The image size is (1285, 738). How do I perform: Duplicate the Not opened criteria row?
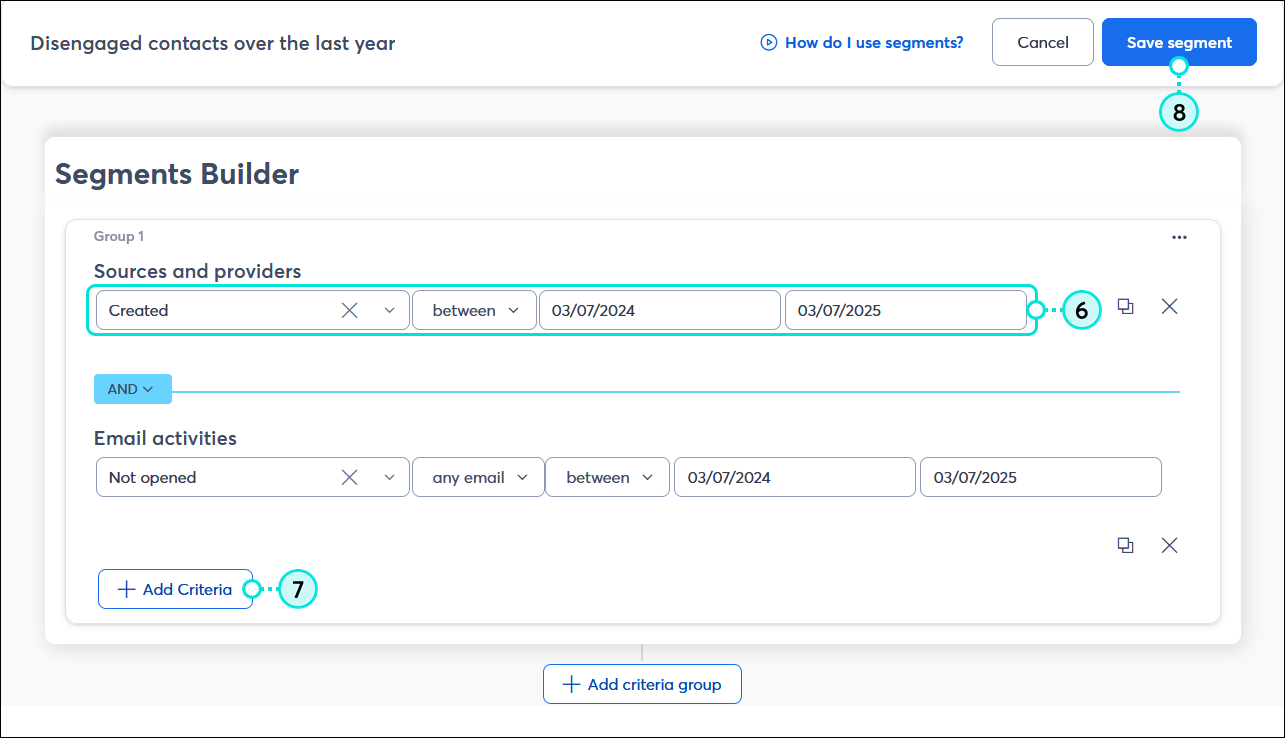(x=1125, y=545)
